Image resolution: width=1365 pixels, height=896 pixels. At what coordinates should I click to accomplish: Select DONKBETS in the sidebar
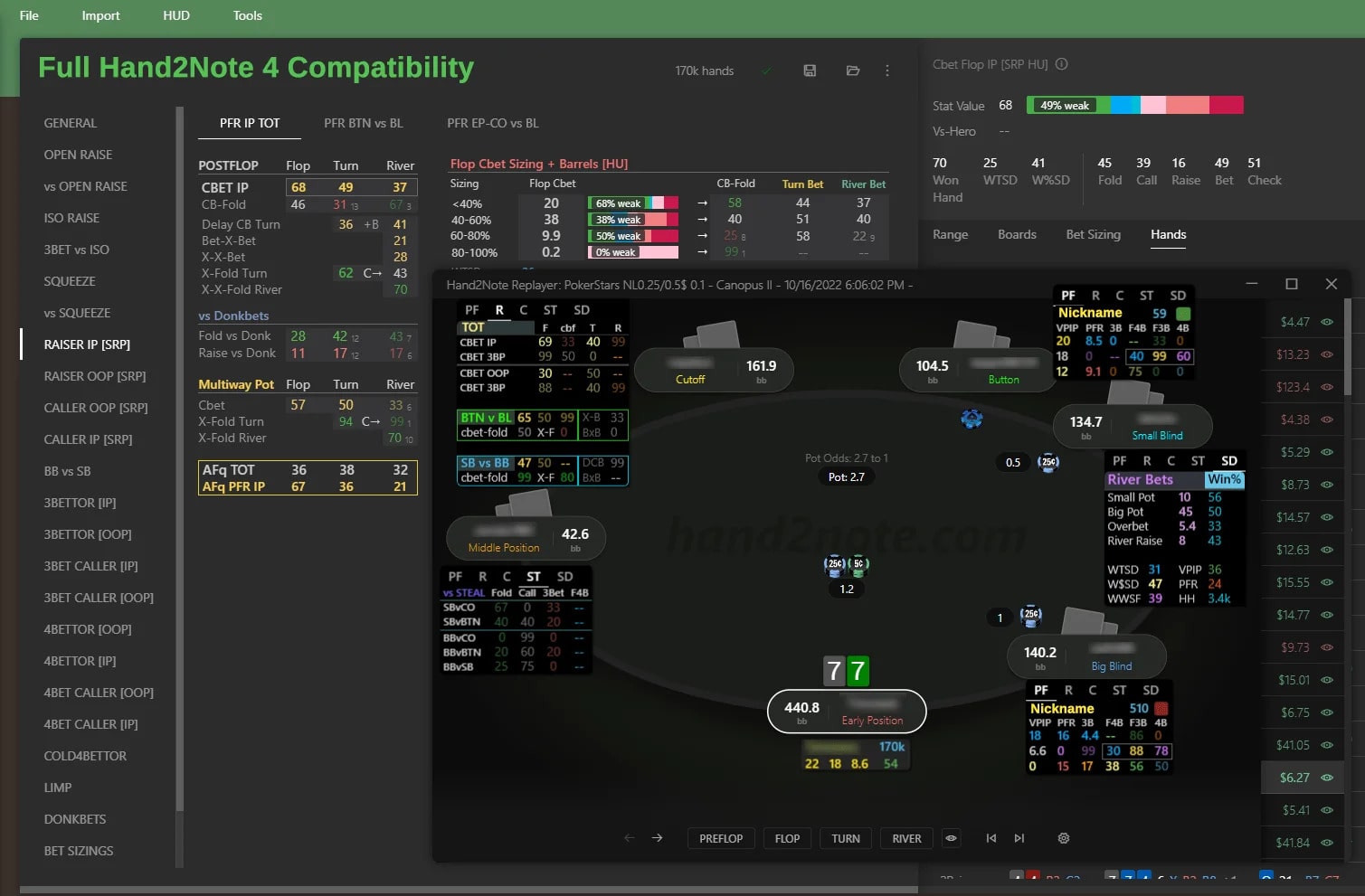click(x=75, y=819)
